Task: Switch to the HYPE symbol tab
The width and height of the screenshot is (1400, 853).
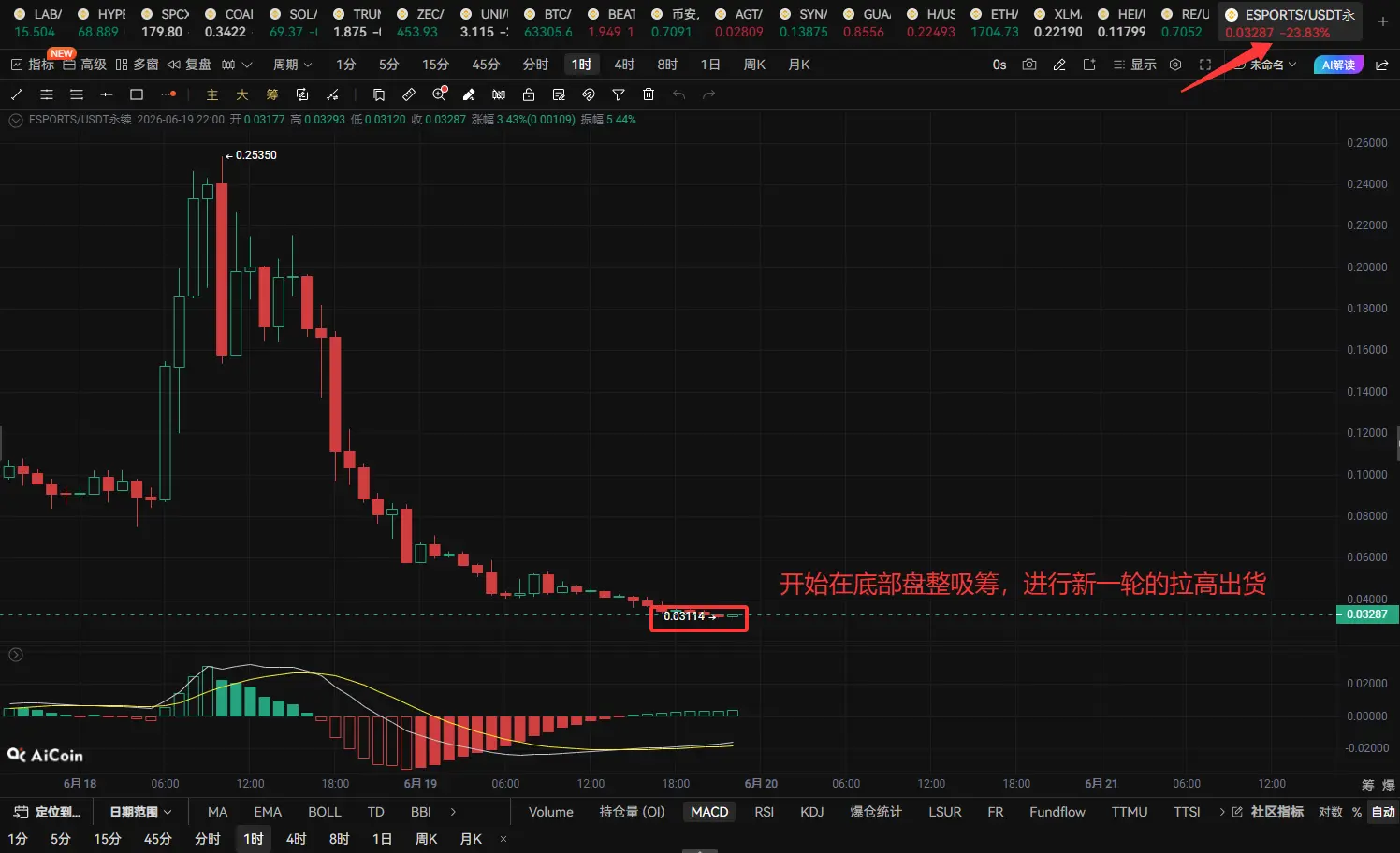Action: click(101, 22)
